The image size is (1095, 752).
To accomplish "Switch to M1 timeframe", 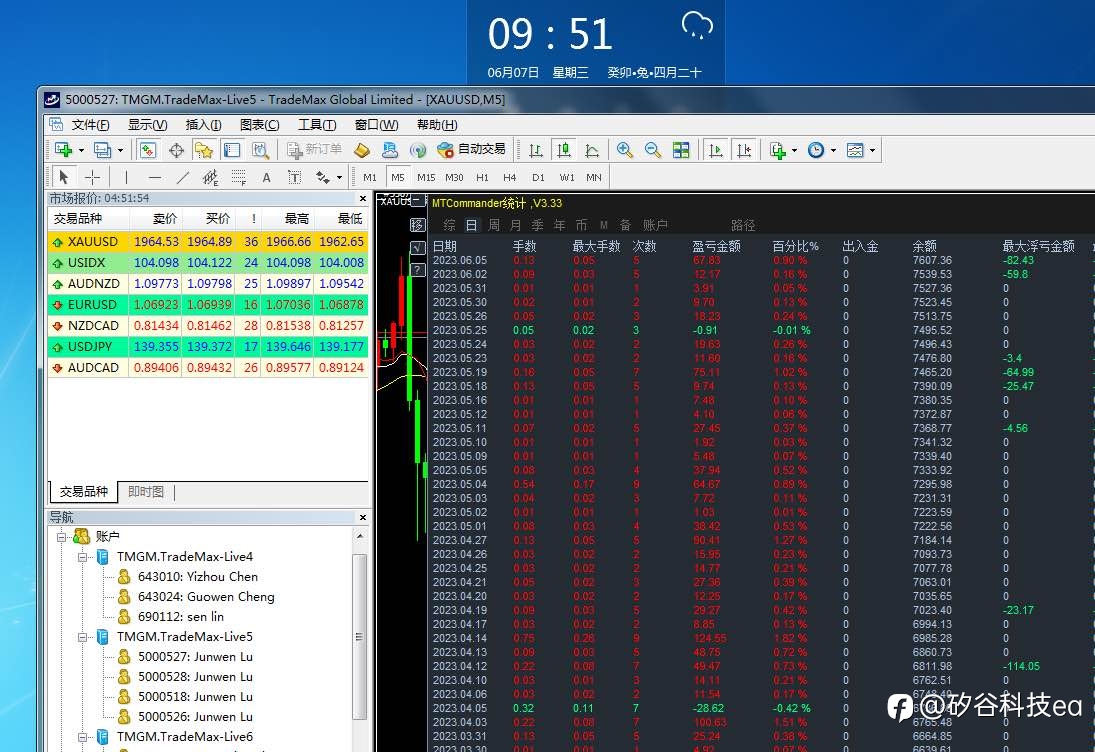I will coord(370,177).
